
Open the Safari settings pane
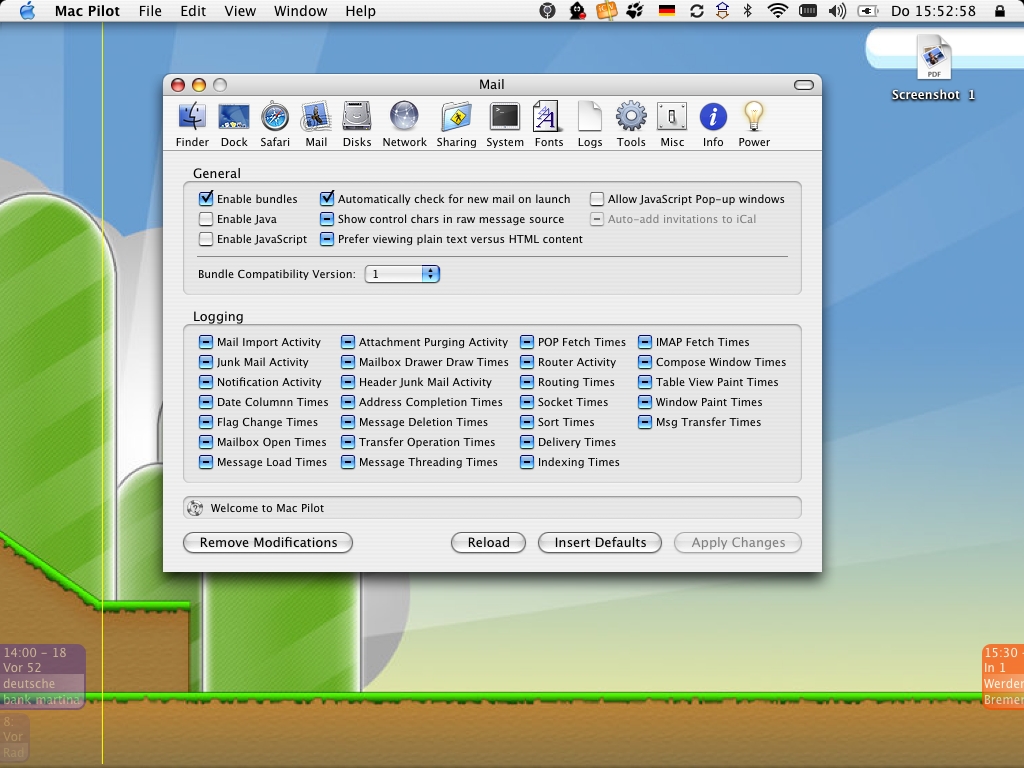(275, 125)
